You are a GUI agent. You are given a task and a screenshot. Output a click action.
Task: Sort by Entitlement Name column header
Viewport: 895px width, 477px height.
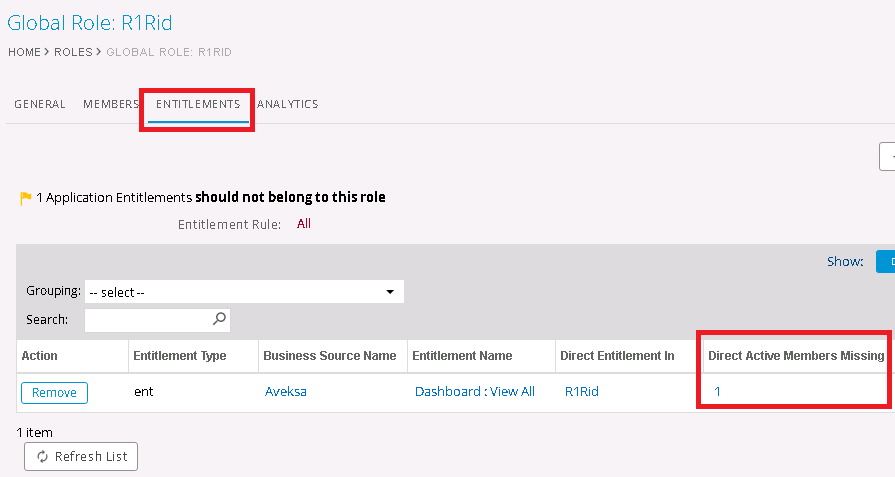pos(462,356)
